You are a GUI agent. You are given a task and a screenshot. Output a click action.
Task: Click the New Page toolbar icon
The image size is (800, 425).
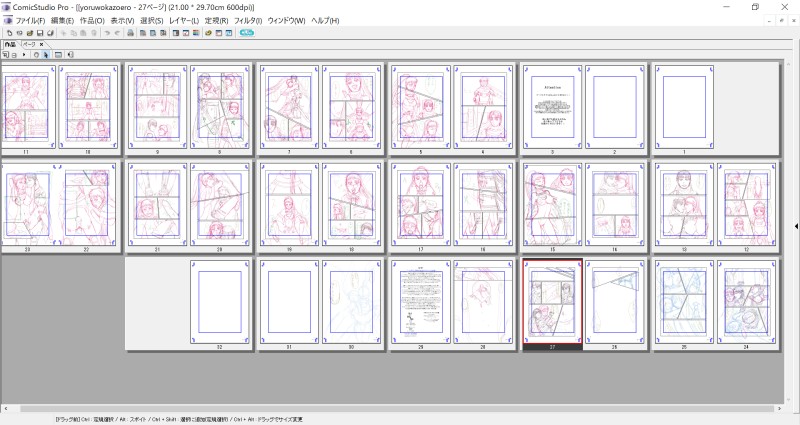(x=10, y=33)
